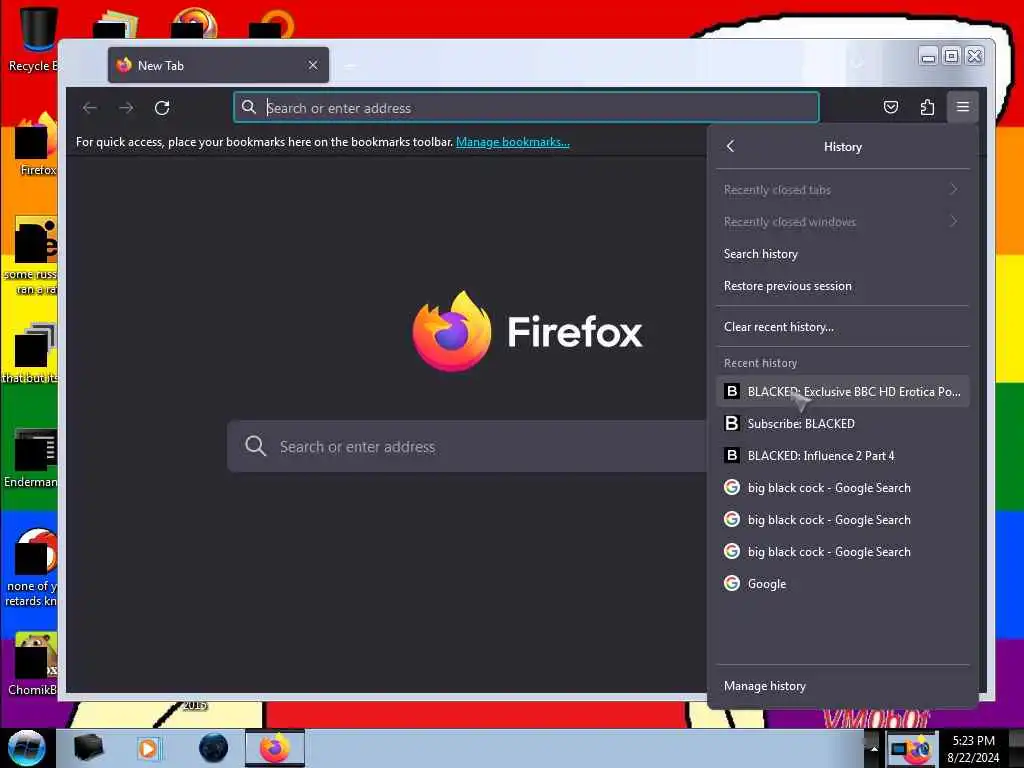Open the Google entry in recent history
Screen dimensions: 1024x768
coord(842,583)
